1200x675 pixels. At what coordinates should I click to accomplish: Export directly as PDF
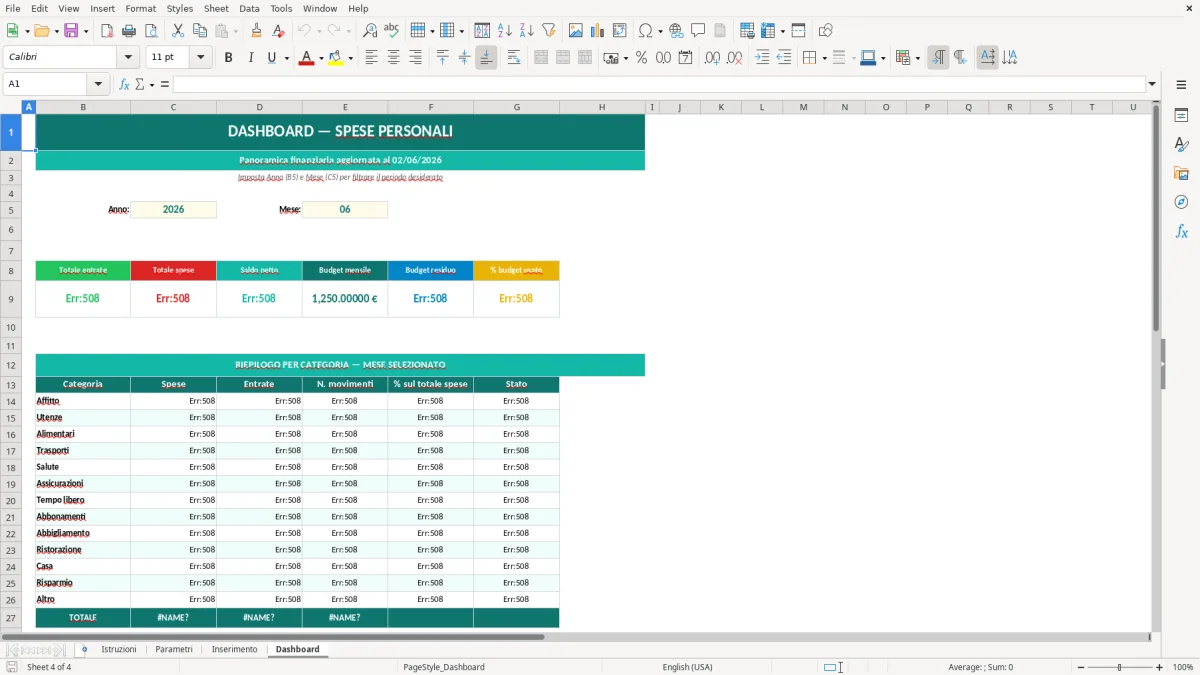pos(107,31)
